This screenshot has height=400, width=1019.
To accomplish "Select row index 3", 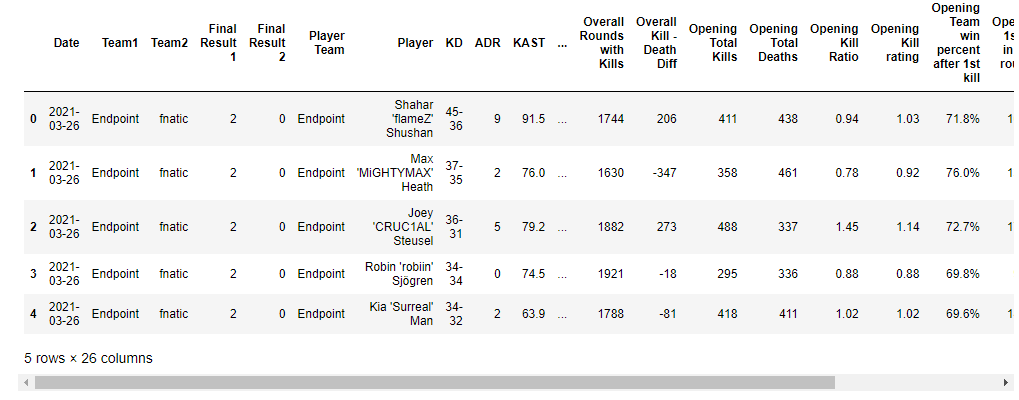I will point(33,274).
